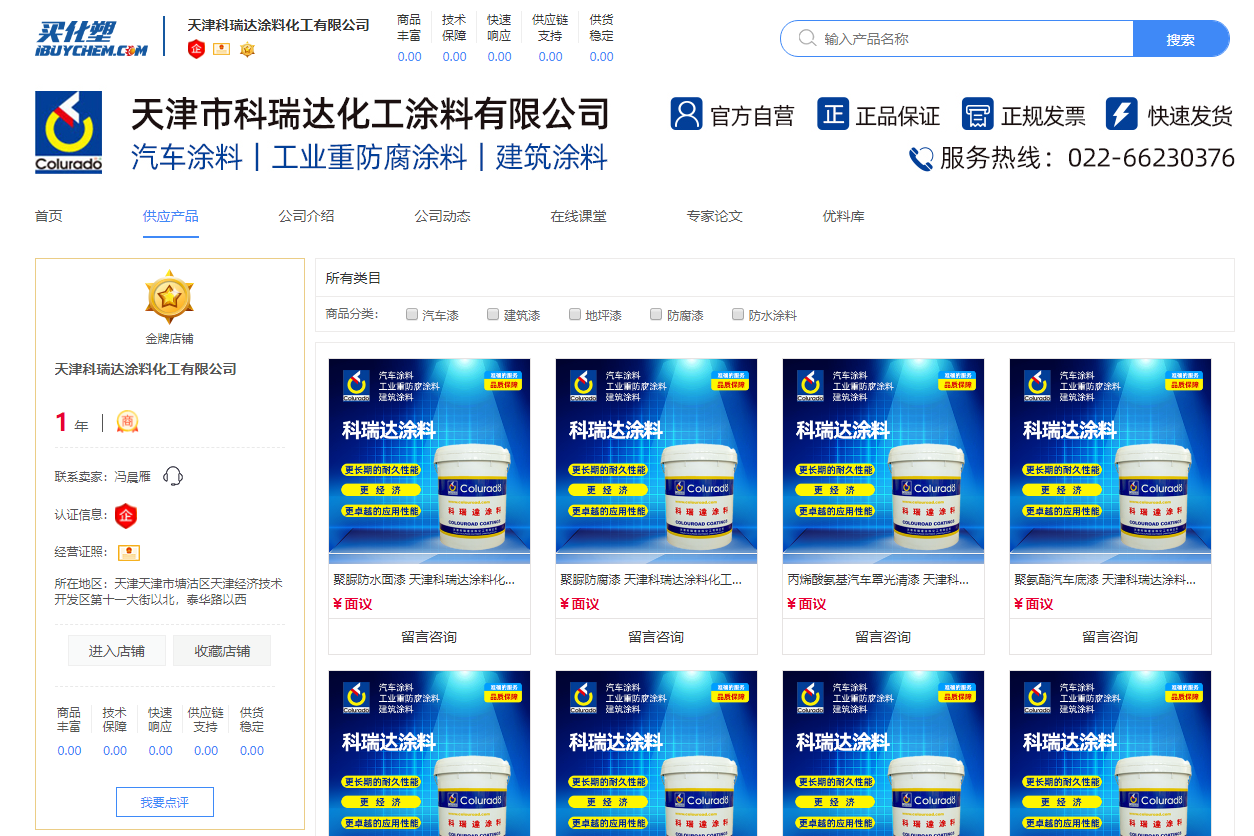Open the 供应产品 tab

tap(171, 216)
